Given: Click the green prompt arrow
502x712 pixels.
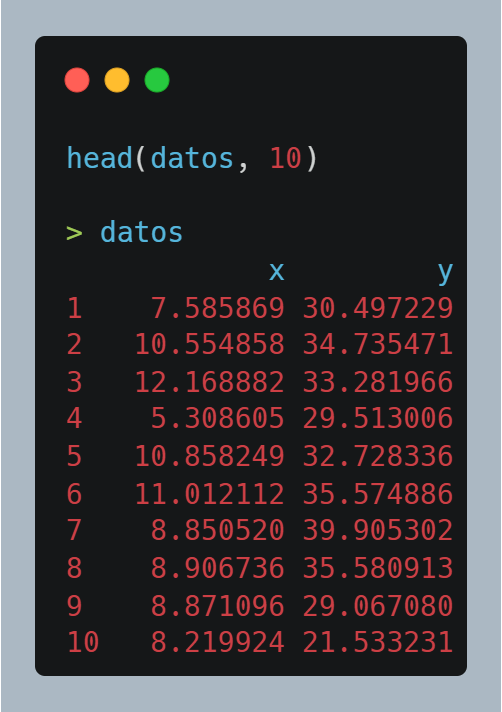Looking at the screenshot, I should click(74, 233).
